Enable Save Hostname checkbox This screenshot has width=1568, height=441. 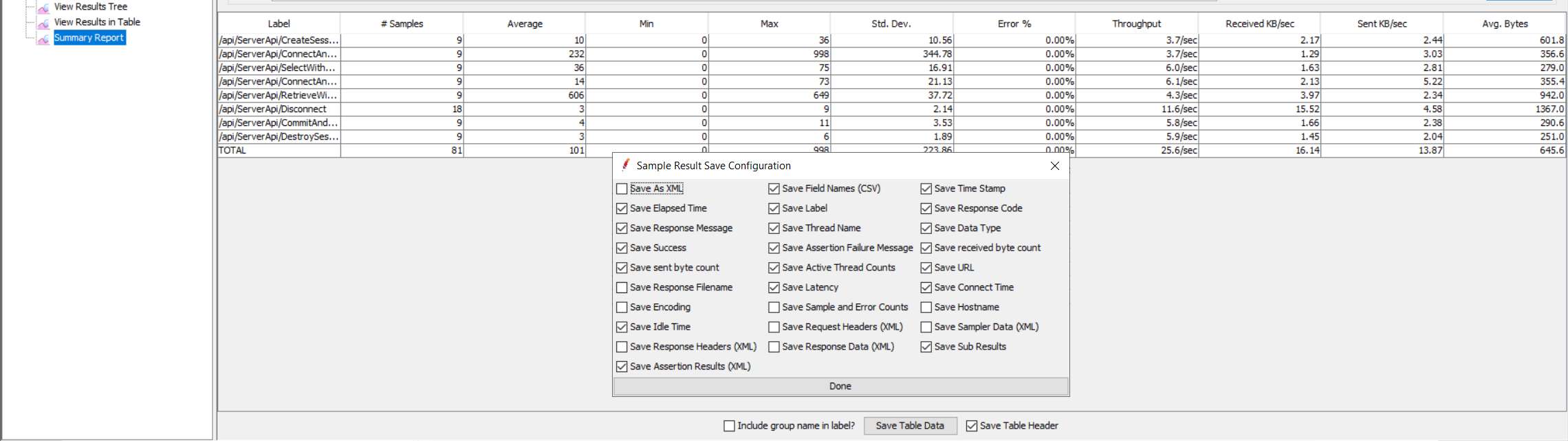[926, 308]
